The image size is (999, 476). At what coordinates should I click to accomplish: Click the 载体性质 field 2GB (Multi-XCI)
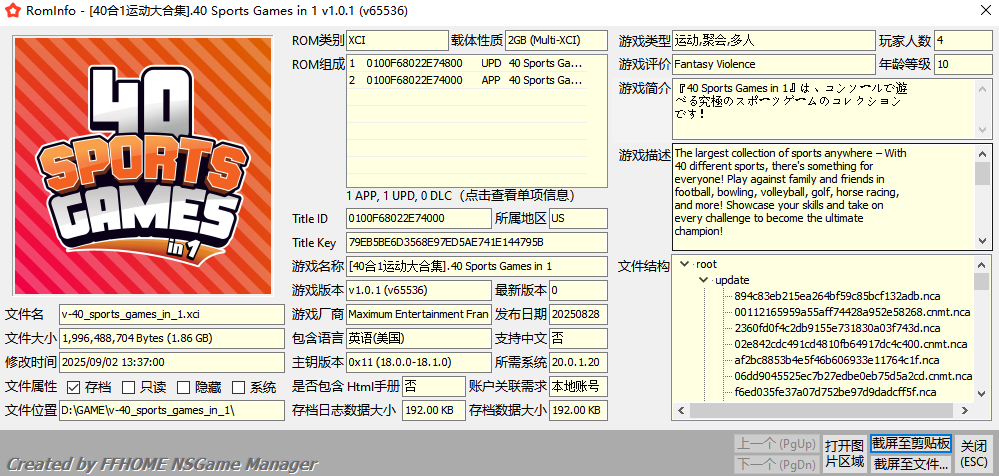point(556,41)
